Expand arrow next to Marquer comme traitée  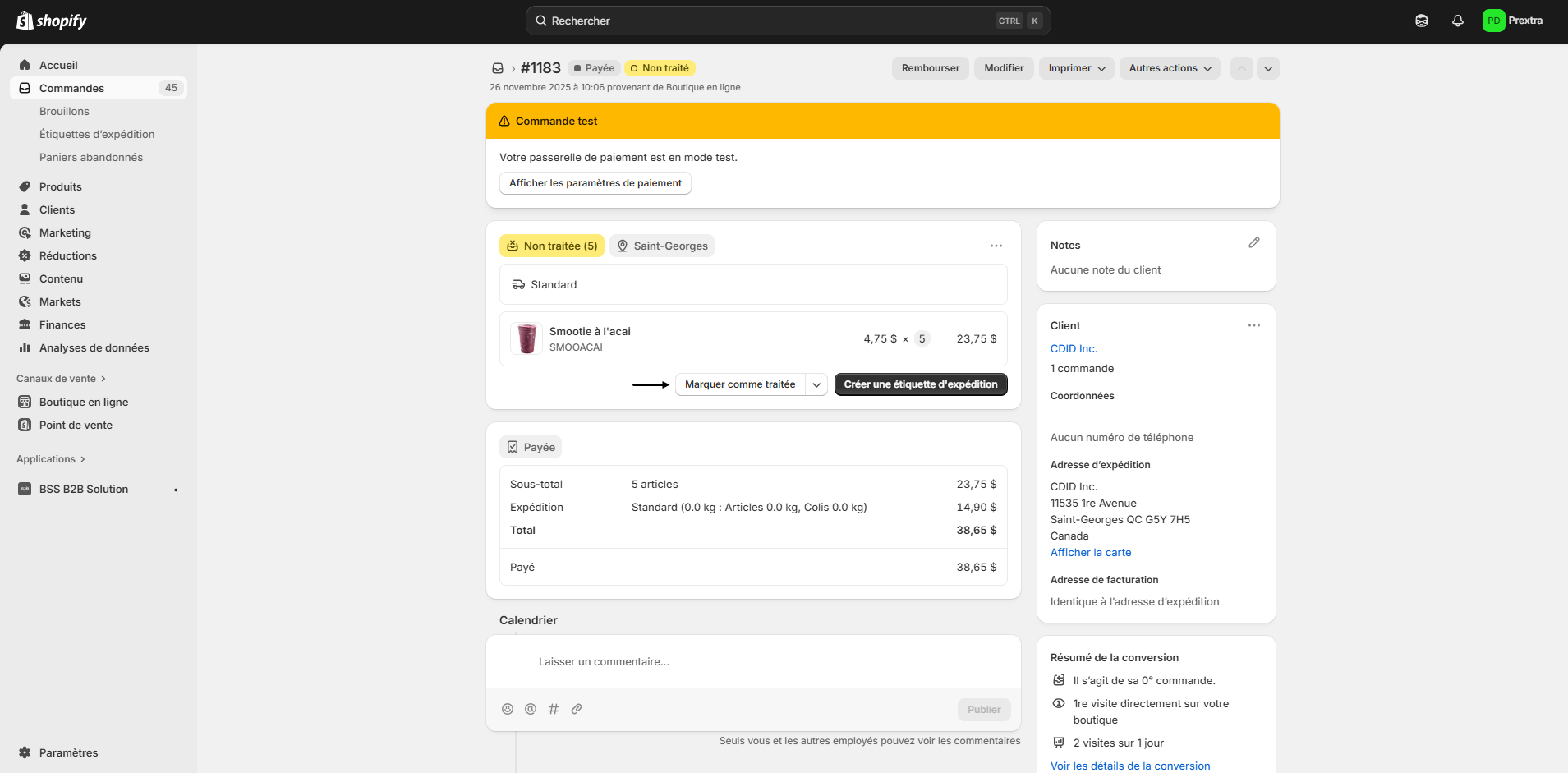pyautogui.click(x=816, y=384)
